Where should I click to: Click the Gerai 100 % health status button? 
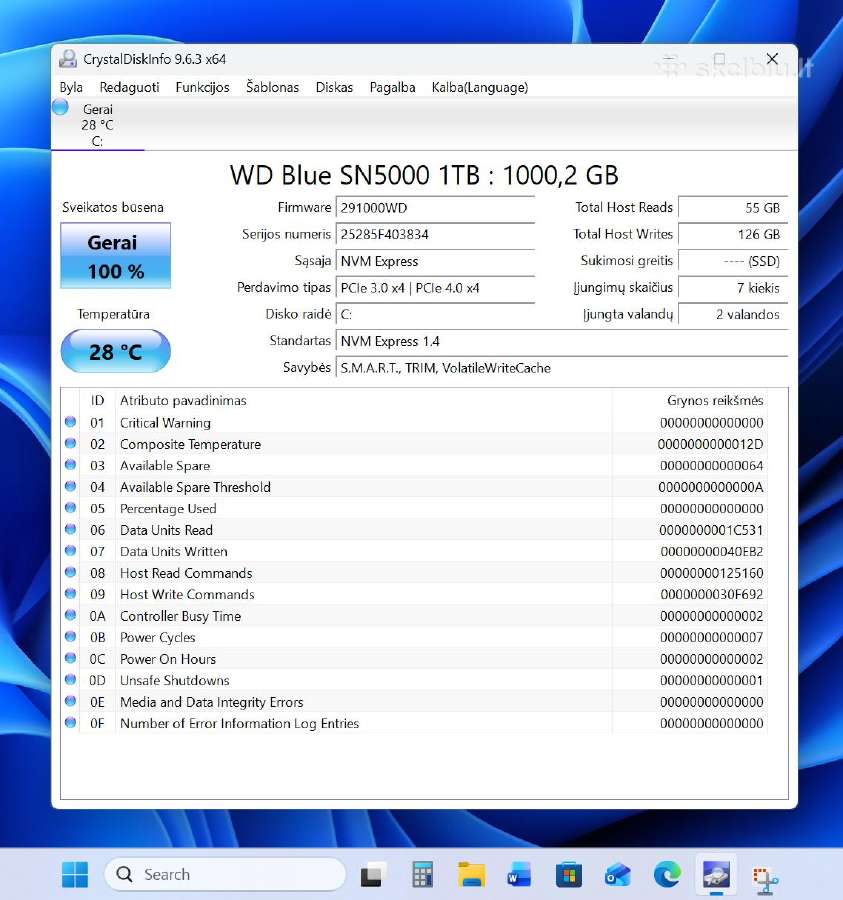tap(115, 256)
